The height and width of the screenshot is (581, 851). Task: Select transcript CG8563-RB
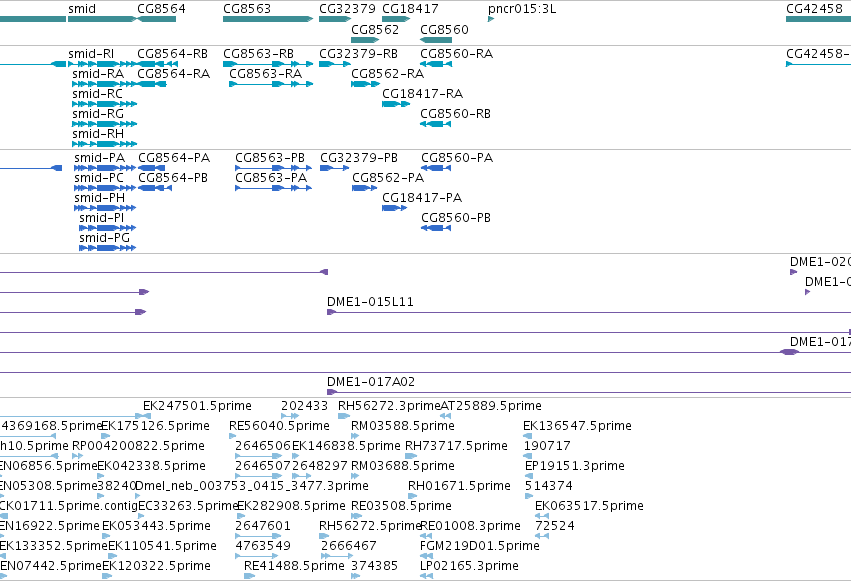[258, 54]
